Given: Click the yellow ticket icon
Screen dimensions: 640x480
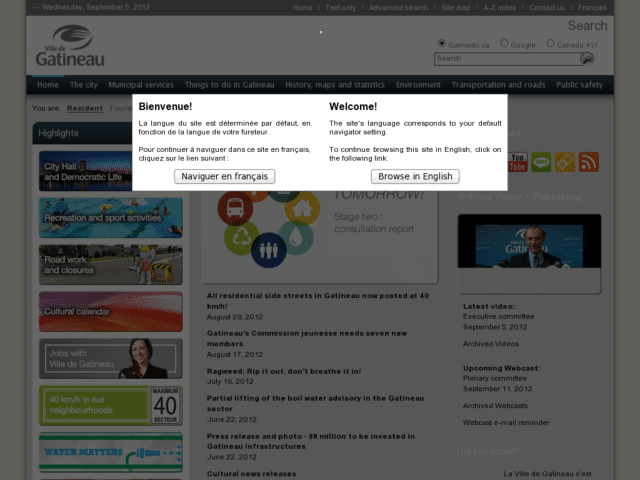Looking at the screenshot, I should (x=565, y=162).
